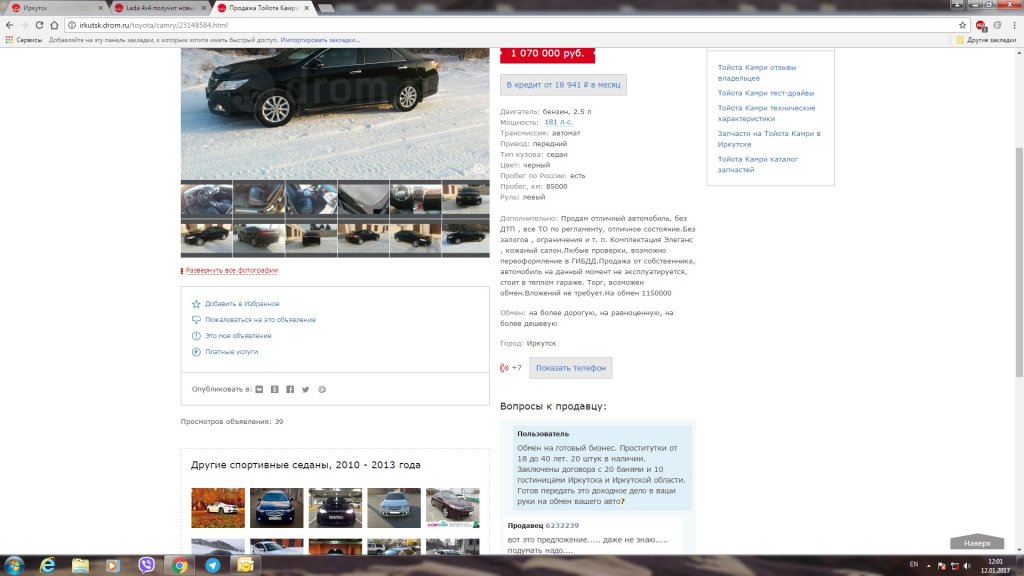The width and height of the screenshot is (1024, 576).
Task: Click the browser Back arrow
Action: pyautogui.click(x=9, y=25)
